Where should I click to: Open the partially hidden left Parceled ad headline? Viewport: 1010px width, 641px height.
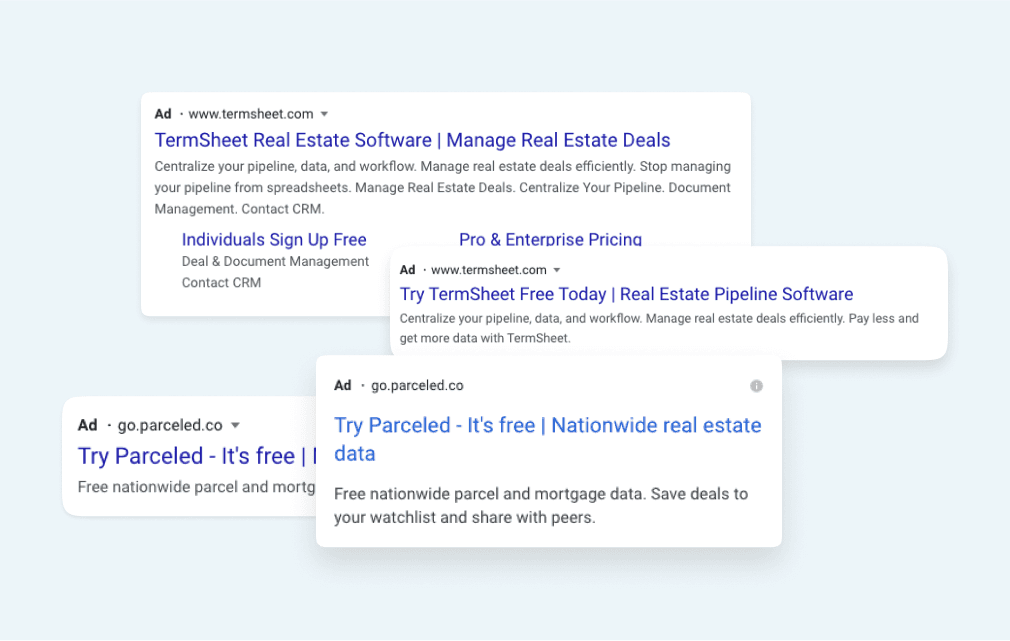[197, 456]
